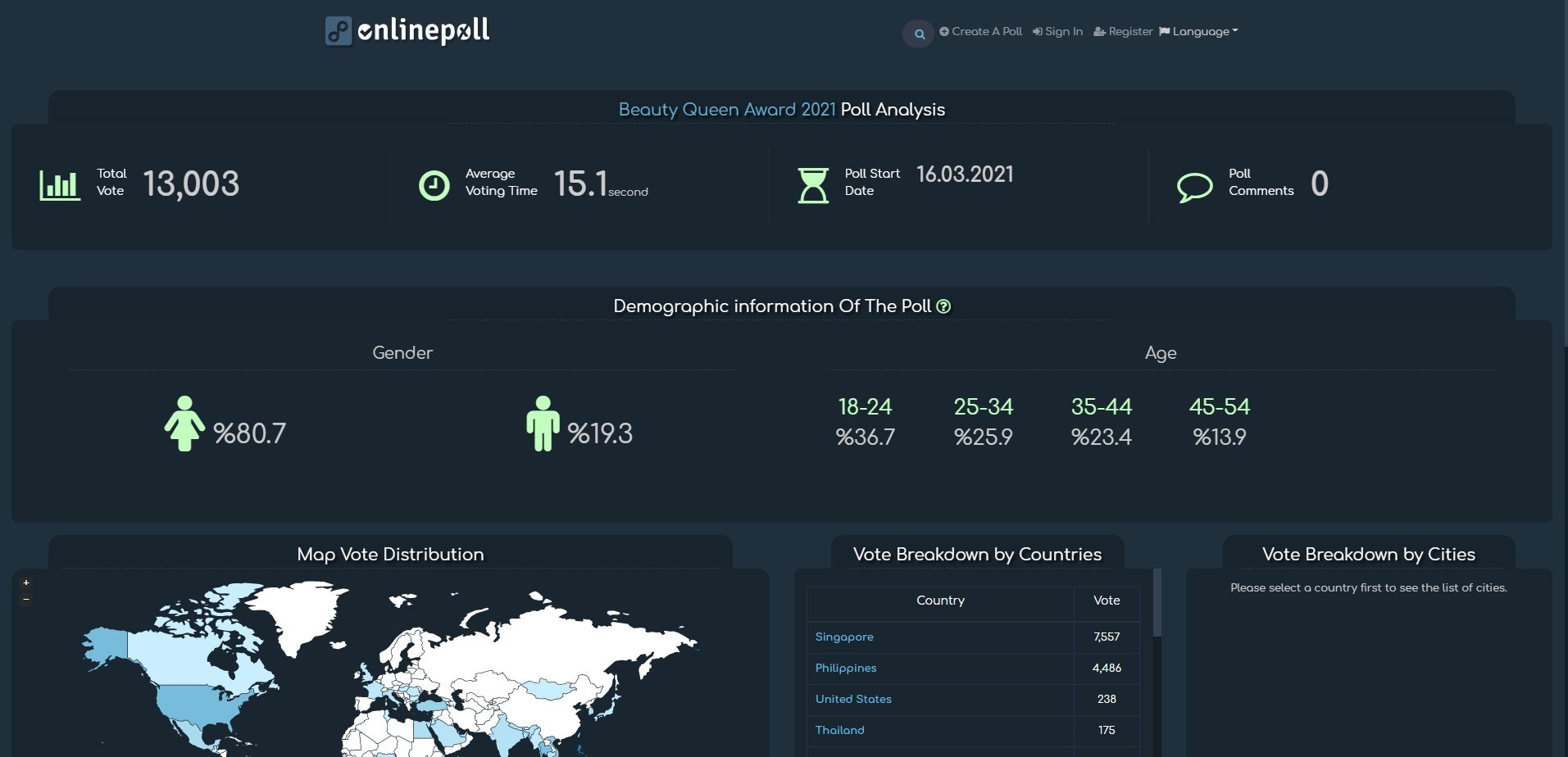Click the 25-34 age group label
1568x757 pixels.
[x=984, y=406]
